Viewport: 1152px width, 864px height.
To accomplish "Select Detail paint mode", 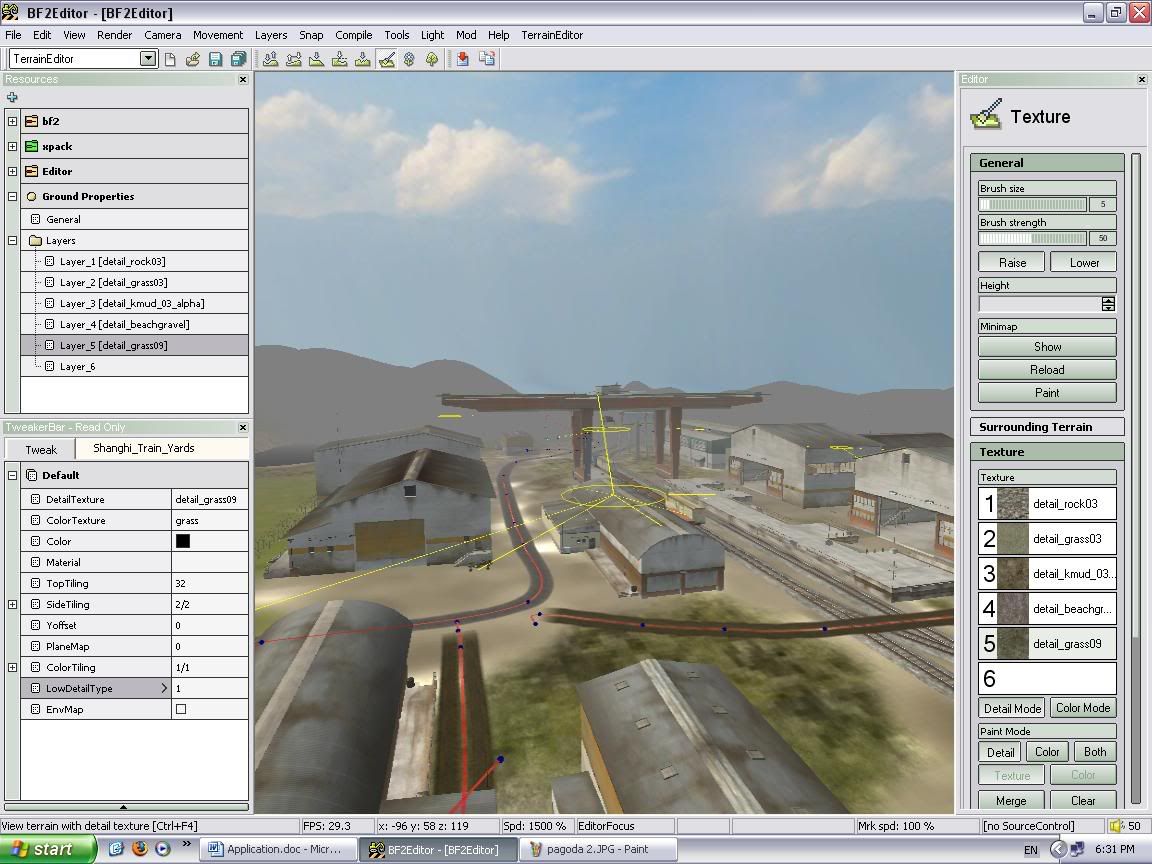I will (1000, 752).
